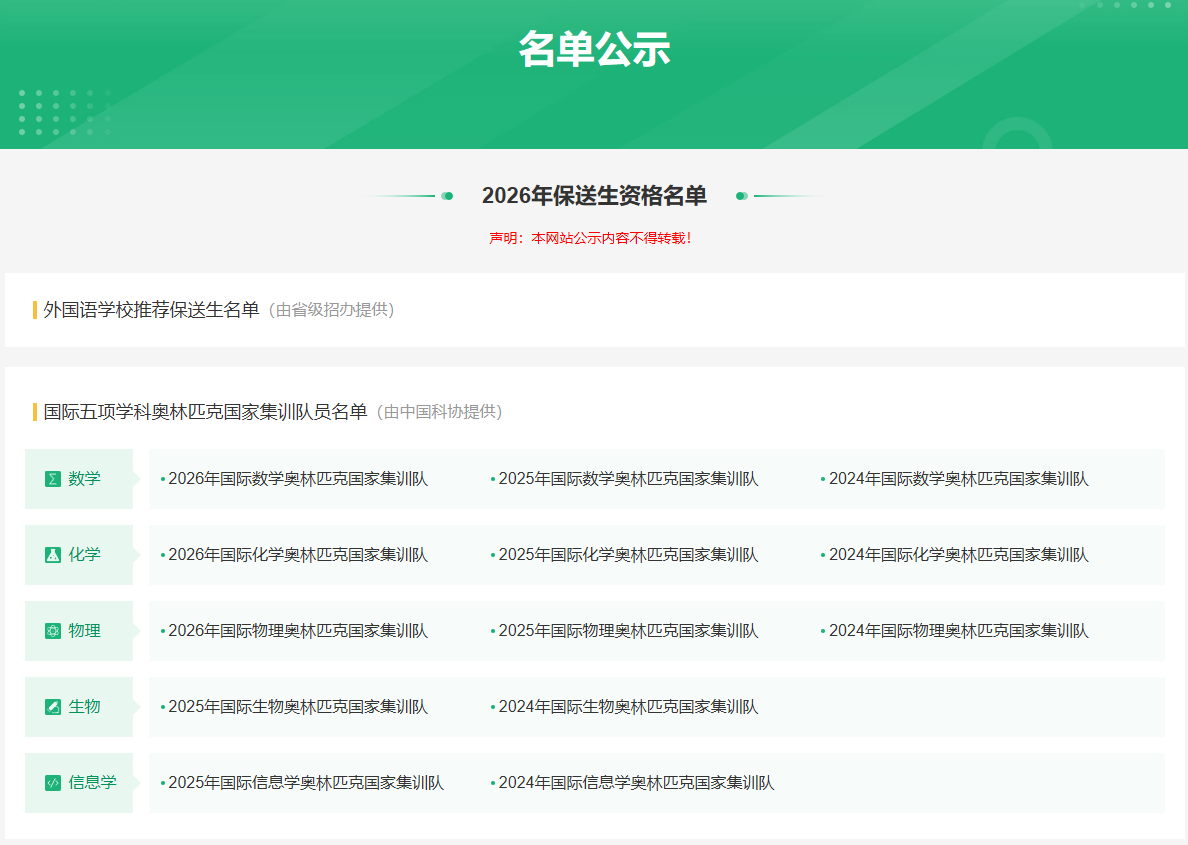Click the 名单公示 banner title
This screenshot has width=1188, height=845.
point(594,49)
